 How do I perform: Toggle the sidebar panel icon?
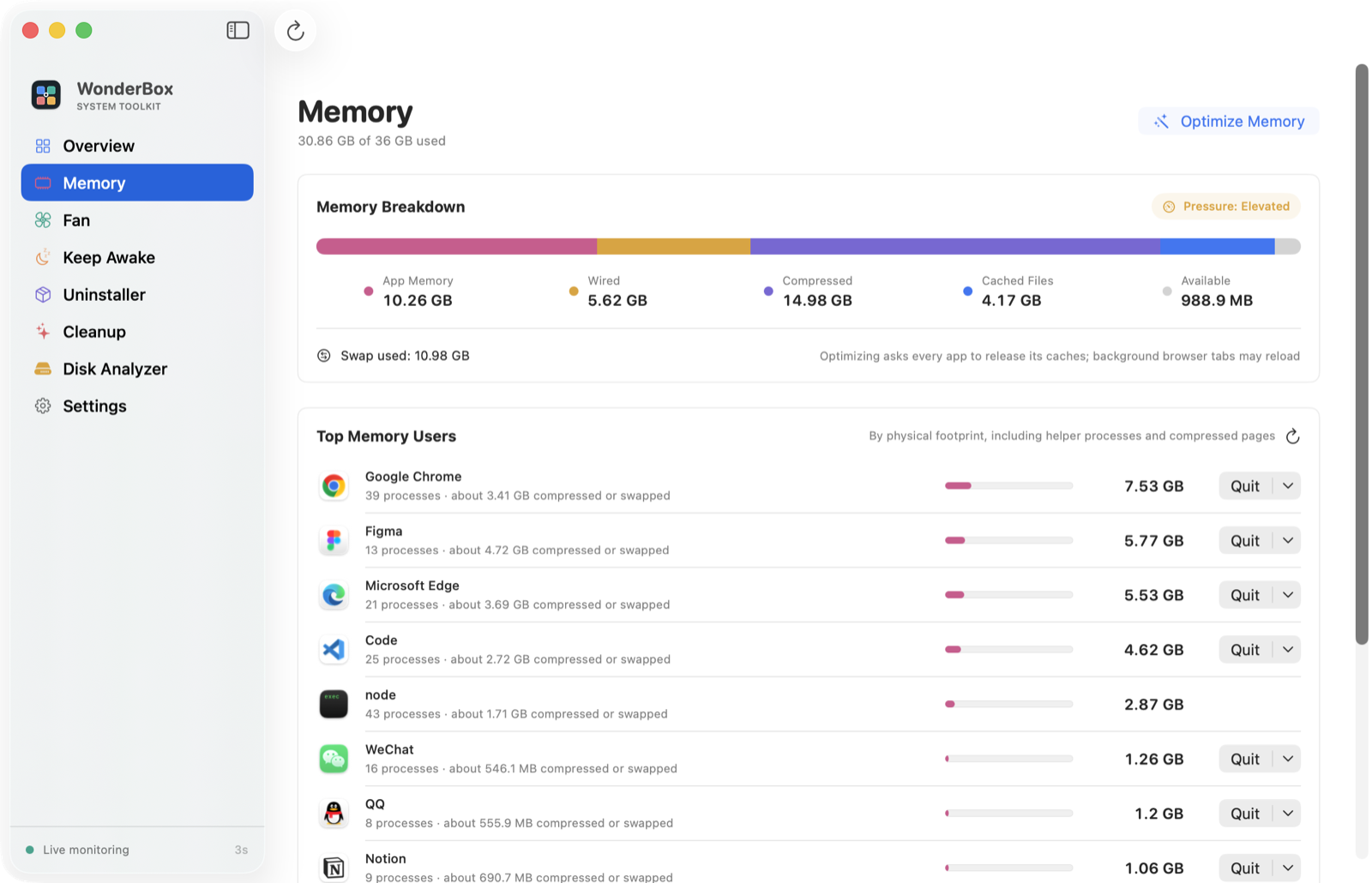[238, 31]
